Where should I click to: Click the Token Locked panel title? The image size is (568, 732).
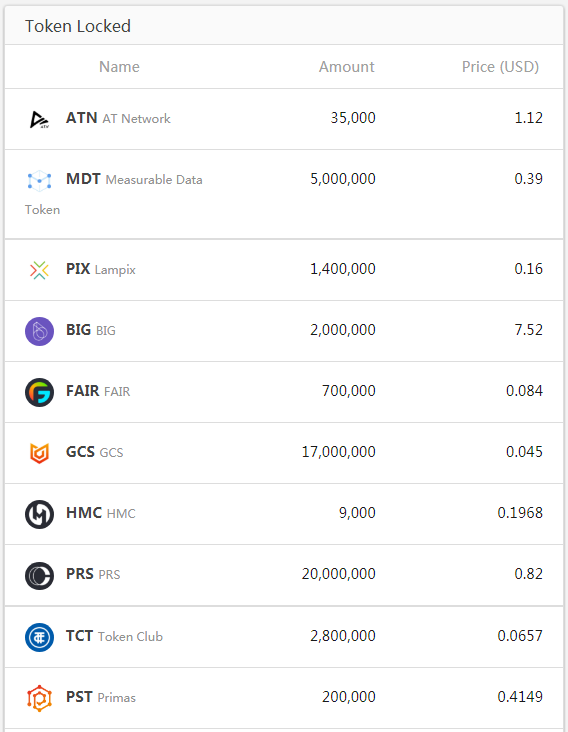[78, 26]
